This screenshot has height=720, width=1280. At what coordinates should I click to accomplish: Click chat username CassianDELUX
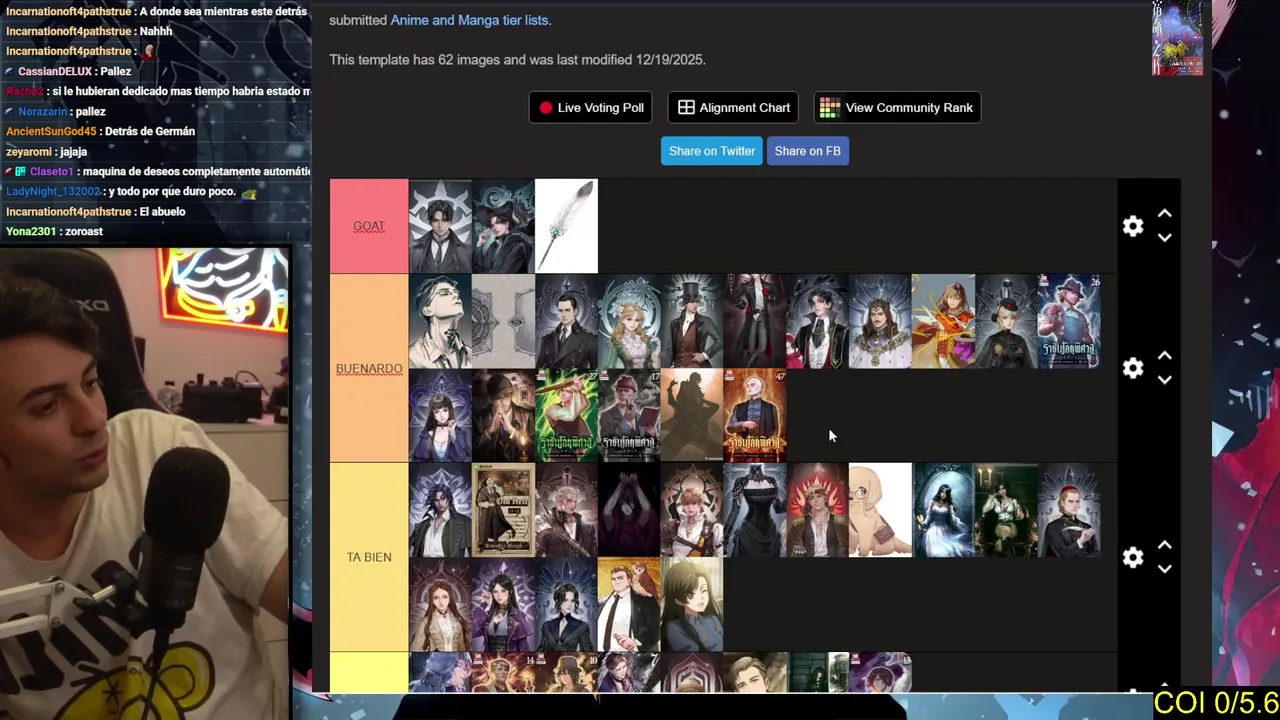[54, 71]
